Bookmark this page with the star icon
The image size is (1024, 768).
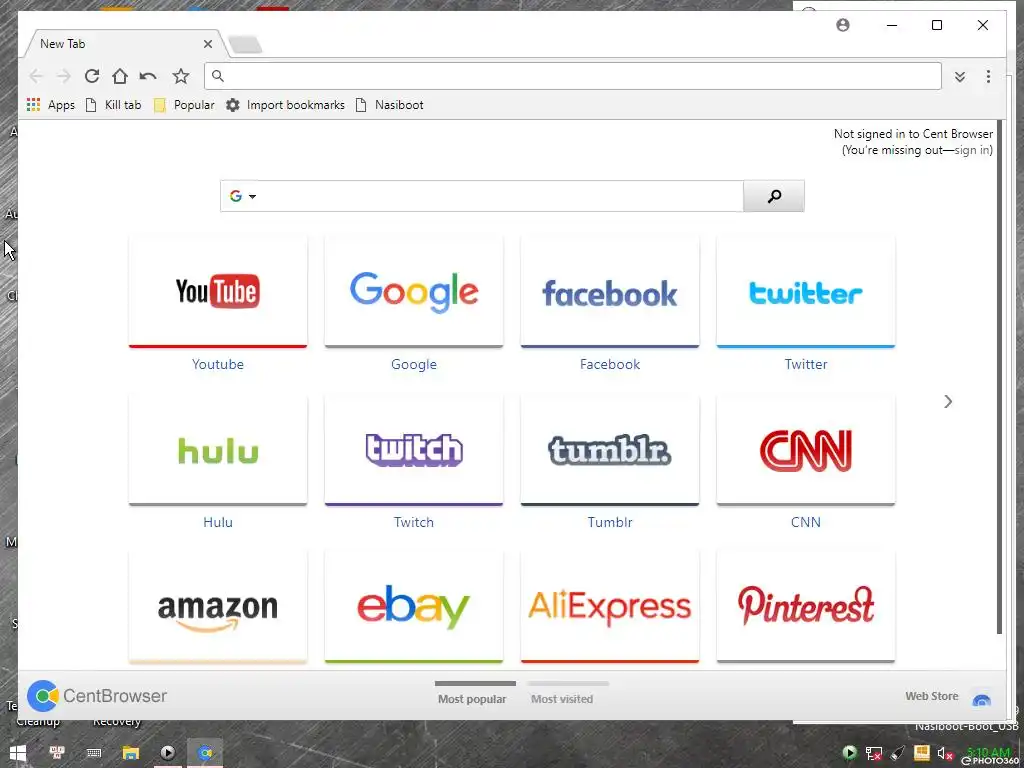[x=181, y=76]
